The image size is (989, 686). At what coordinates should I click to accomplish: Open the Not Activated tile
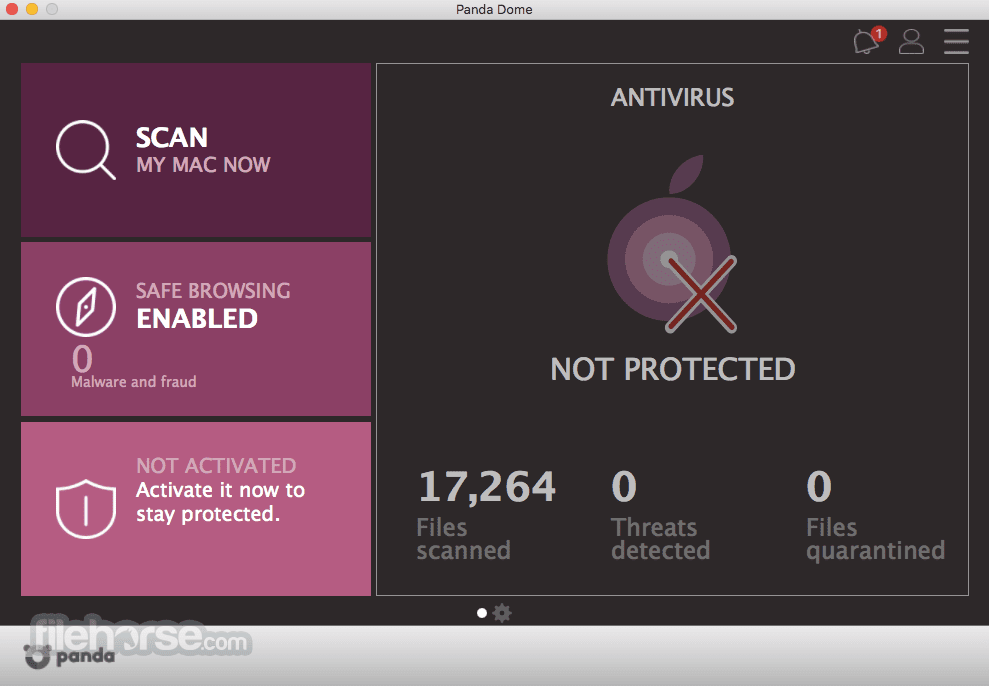coord(196,509)
